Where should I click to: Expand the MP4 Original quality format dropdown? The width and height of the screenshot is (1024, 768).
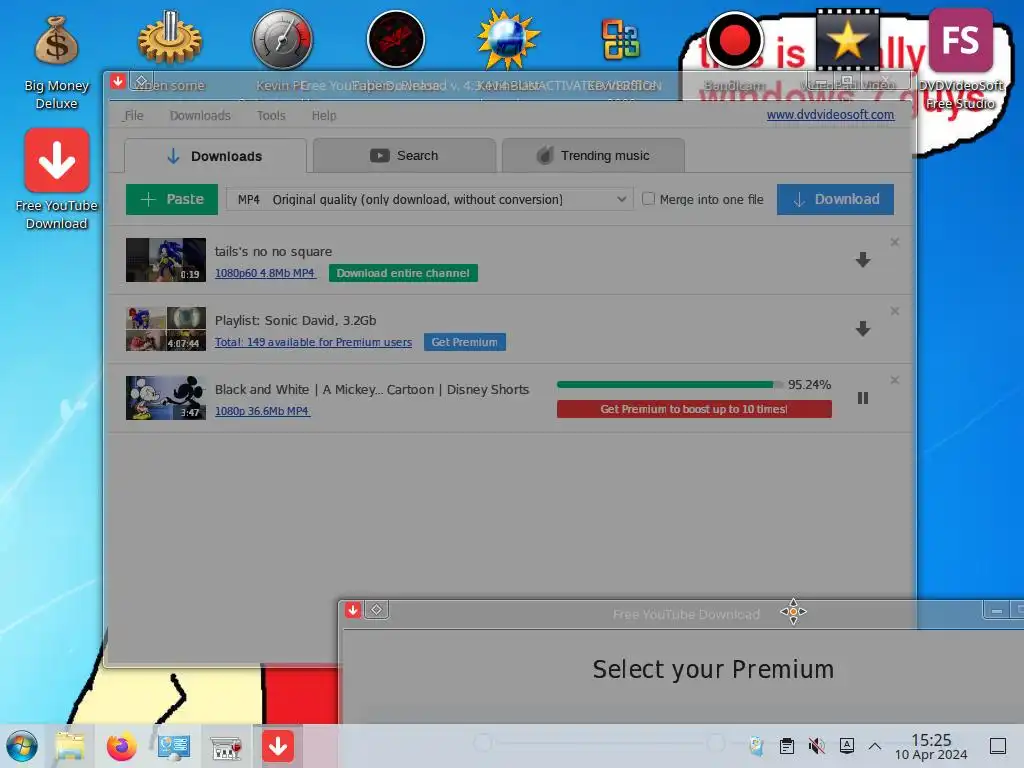pyautogui.click(x=430, y=199)
